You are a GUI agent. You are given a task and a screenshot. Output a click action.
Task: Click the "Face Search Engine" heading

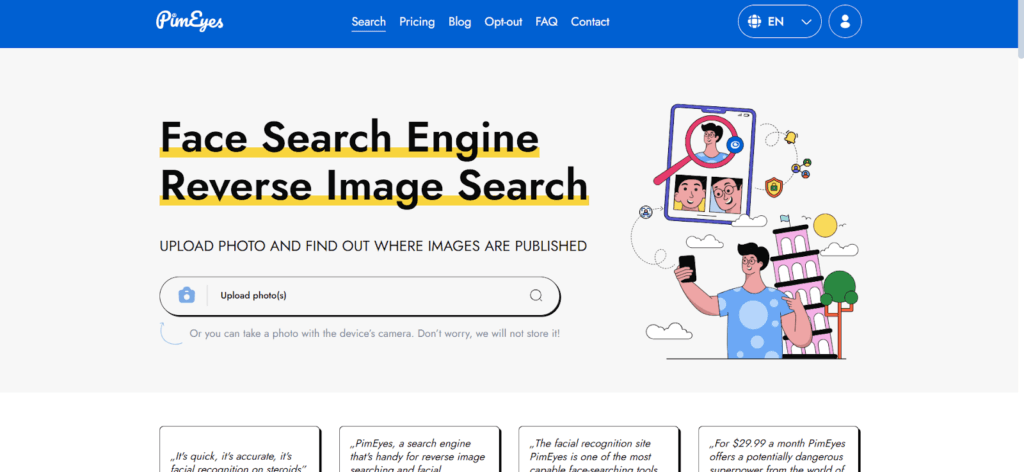coord(349,138)
